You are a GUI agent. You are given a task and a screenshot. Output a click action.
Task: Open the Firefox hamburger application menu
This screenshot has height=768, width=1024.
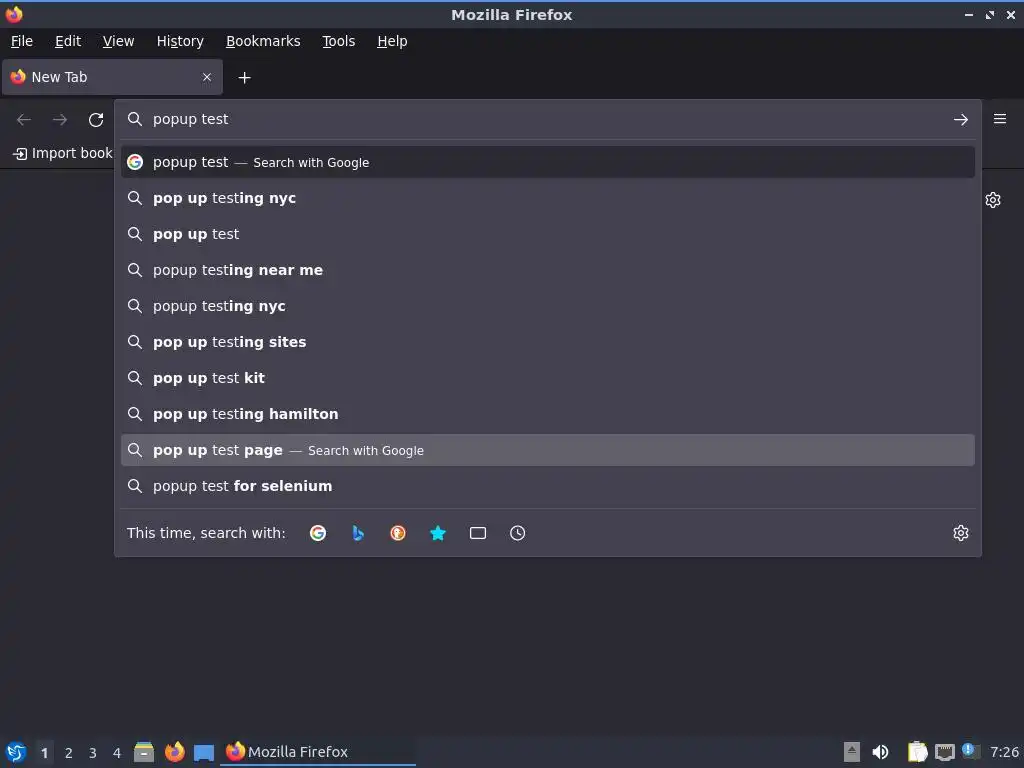tap(1000, 119)
